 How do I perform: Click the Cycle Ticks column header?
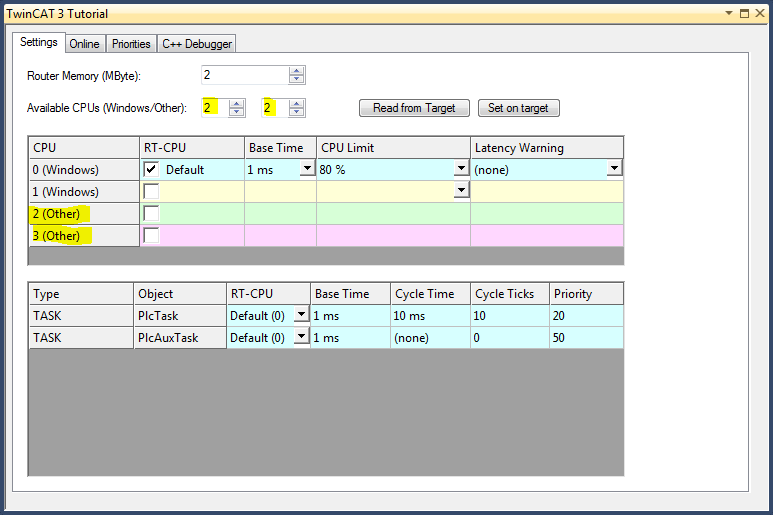510,294
